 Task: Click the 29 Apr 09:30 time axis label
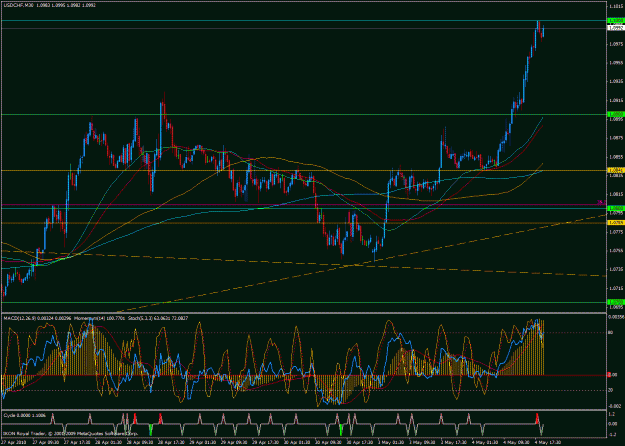click(232, 442)
